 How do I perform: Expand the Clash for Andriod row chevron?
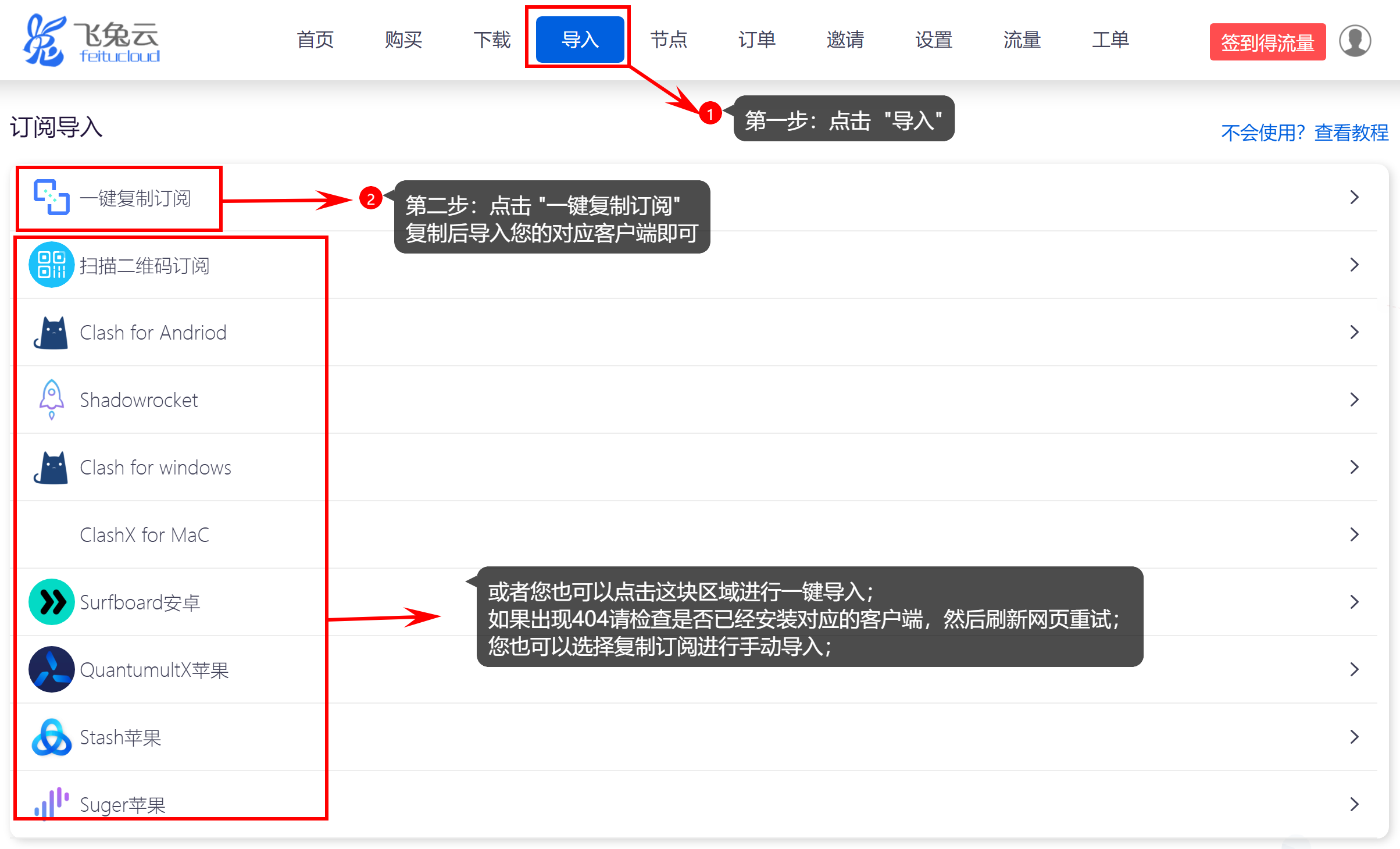pyautogui.click(x=1355, y=332)
